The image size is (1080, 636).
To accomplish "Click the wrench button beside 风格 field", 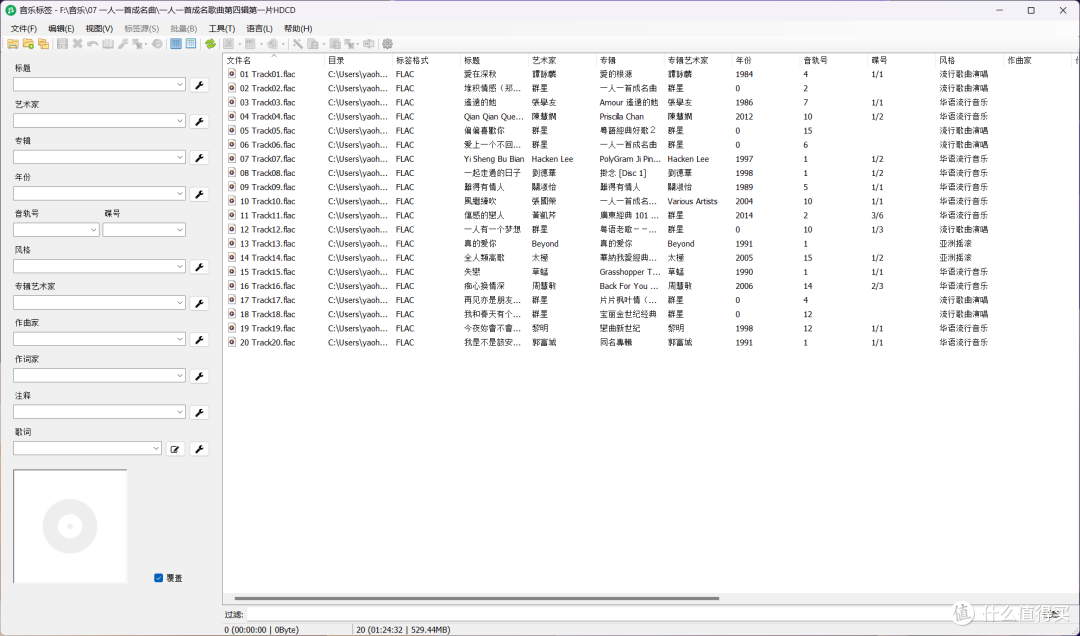I will point(199,267).
